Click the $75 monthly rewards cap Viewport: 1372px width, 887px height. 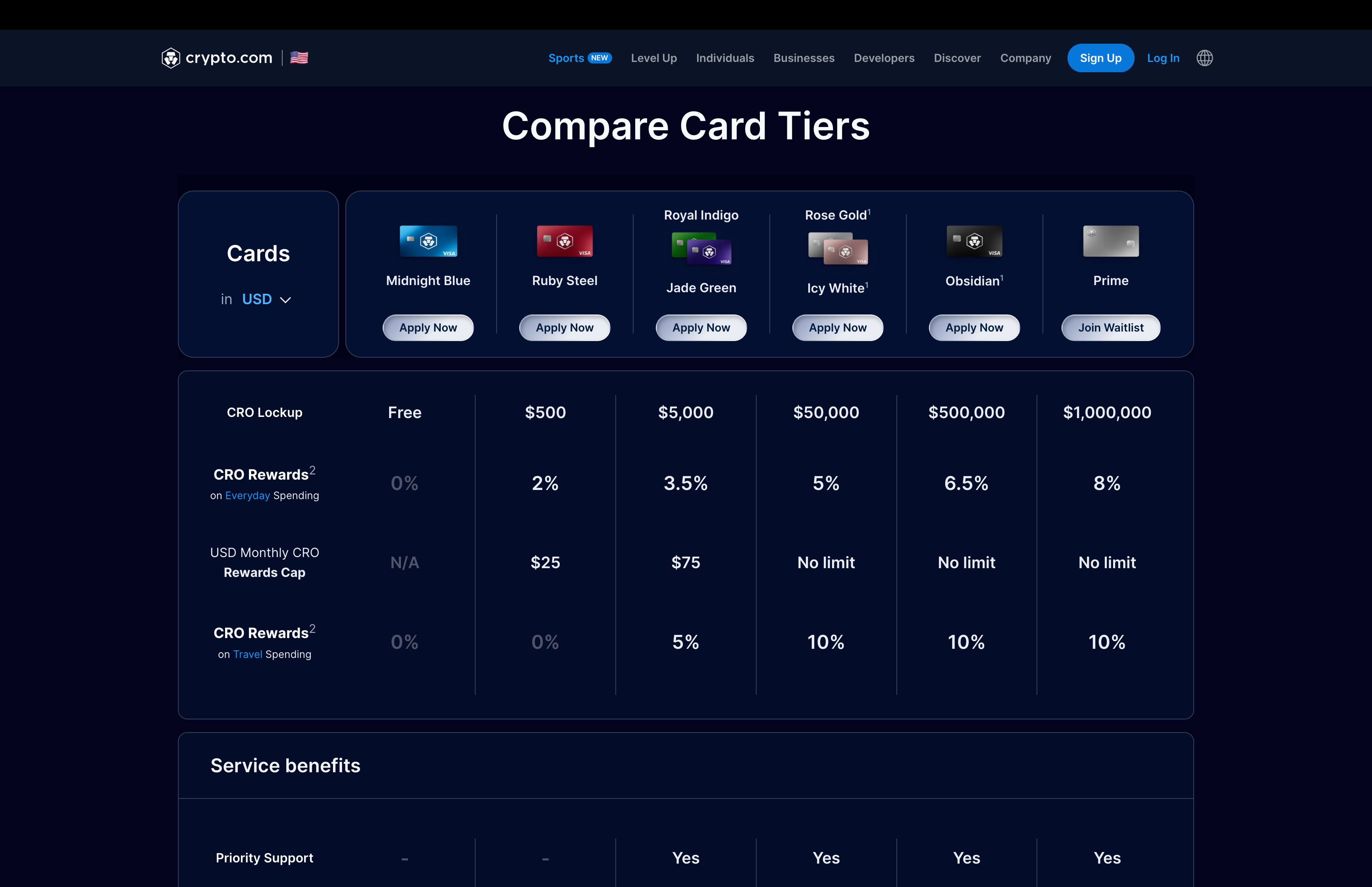(686, 562)
